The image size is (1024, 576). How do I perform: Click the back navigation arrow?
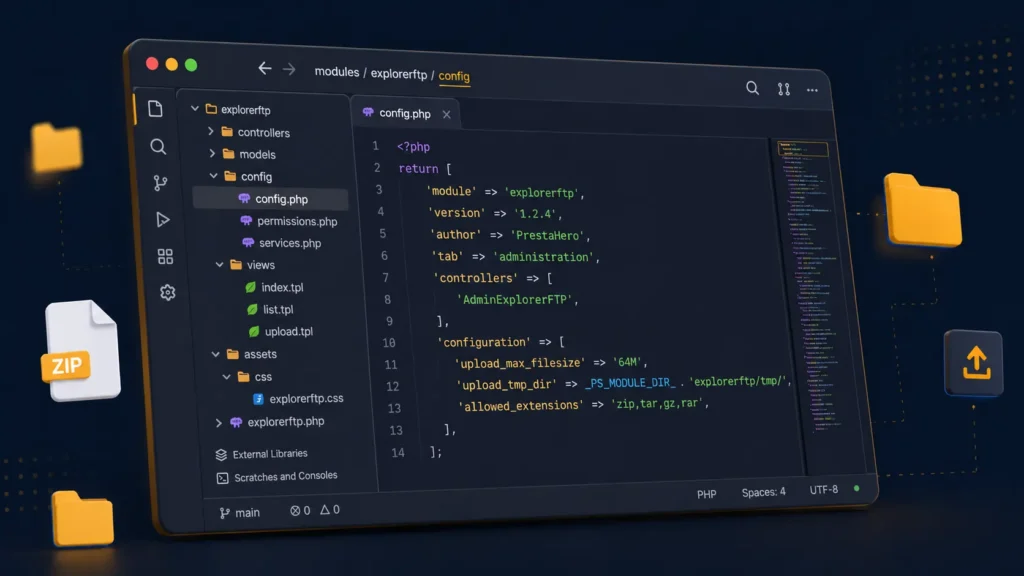click(x=264, y=68)
